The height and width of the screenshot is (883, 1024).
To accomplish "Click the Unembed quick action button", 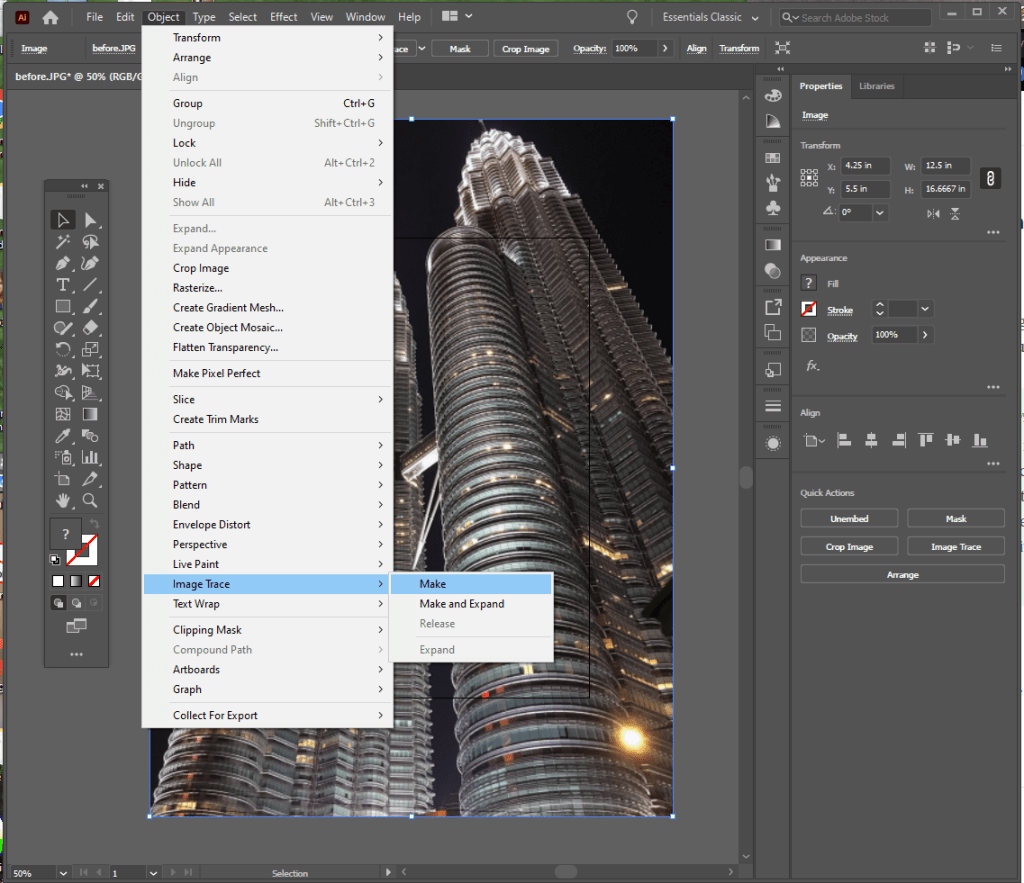I will pyautogui.click(x=849, y=519).
